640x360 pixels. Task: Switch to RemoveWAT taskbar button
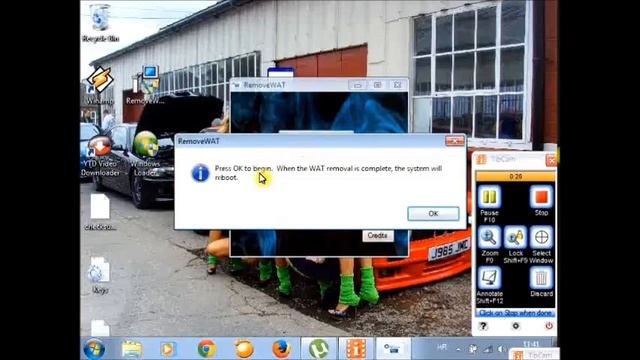click(x=393, y=349)
